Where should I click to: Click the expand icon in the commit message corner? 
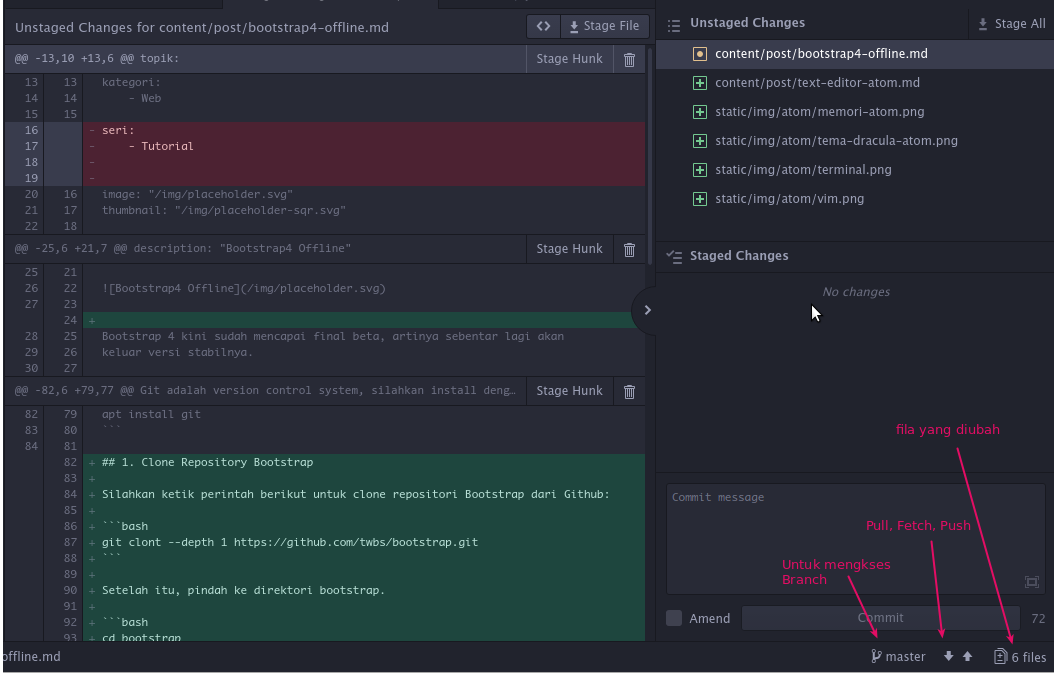(x=1031, y=582)
